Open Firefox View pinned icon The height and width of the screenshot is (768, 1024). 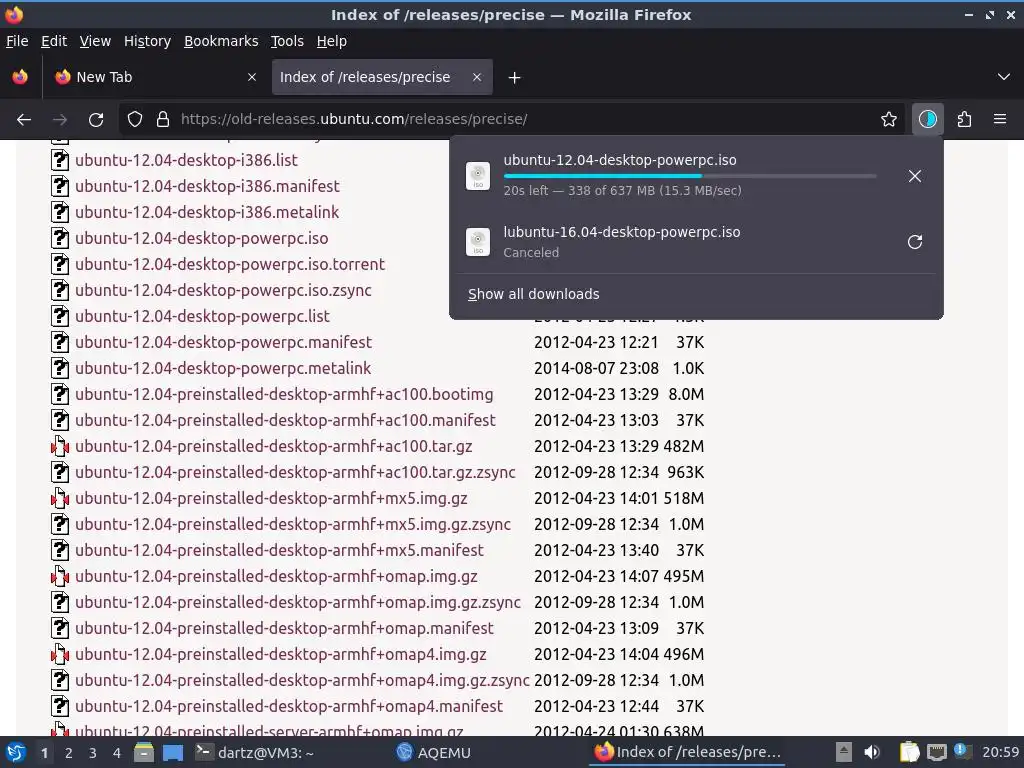20,77
